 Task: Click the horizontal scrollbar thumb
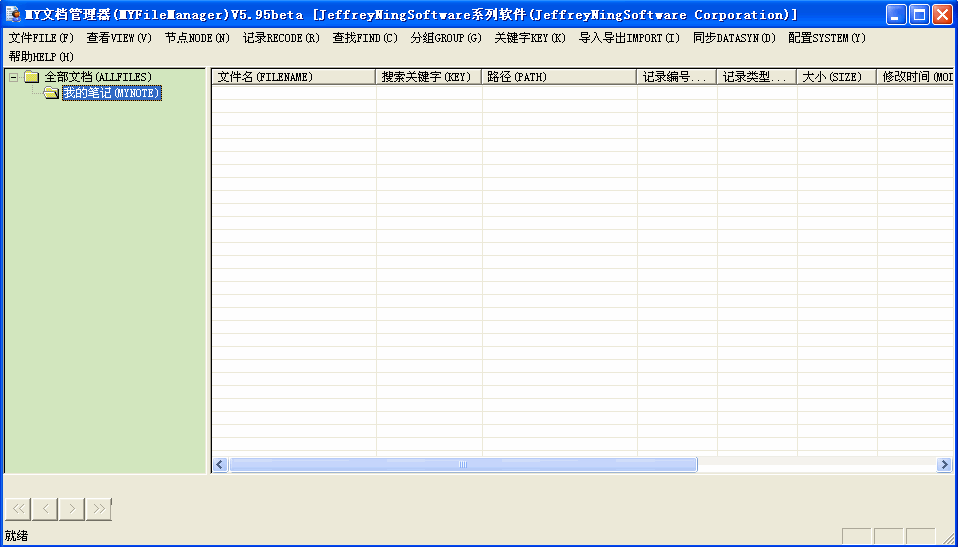tap(462, 465)
